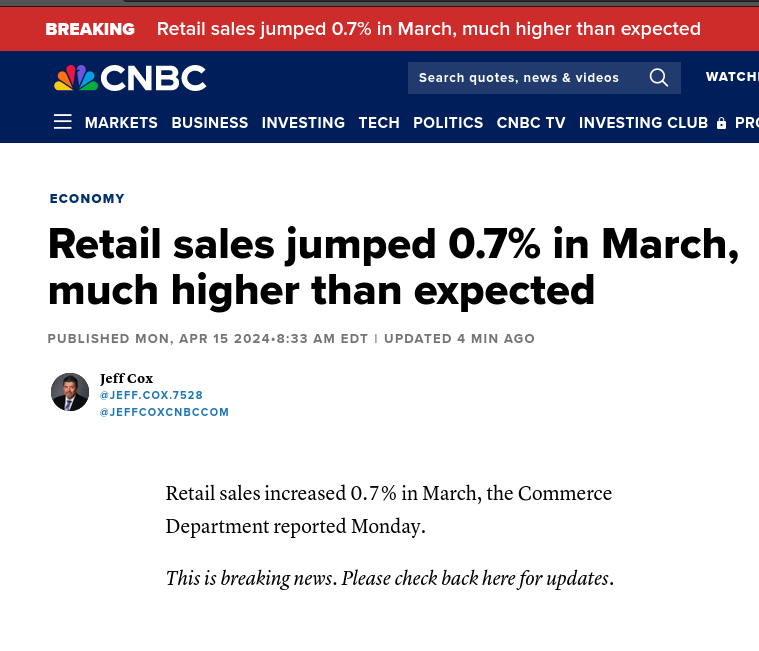Click the Watchlist link in header
The width and height of the screenshot is (759, 651).
732,77
